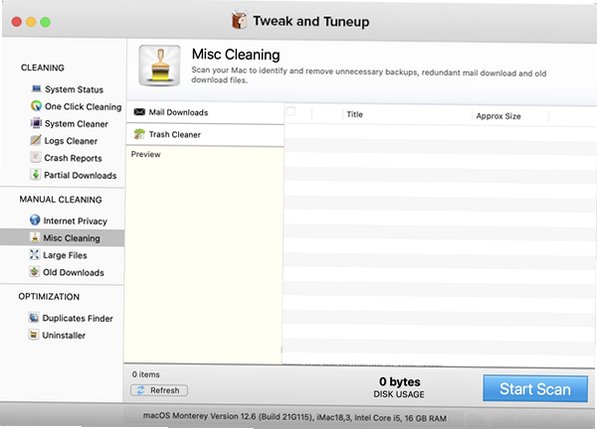This screenshot has width=597, height=429.
Task: Select the Trash Cleaner category
Action: pos(205,134)
